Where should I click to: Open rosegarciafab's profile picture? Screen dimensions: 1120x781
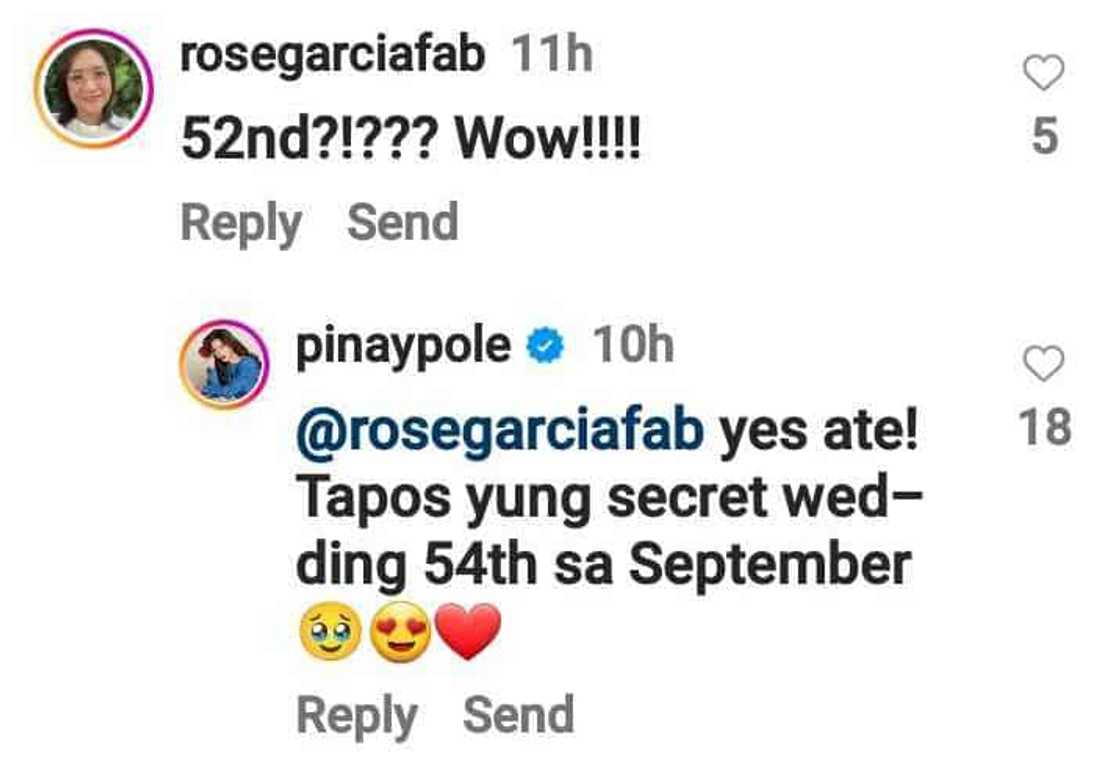click(94, 89)
